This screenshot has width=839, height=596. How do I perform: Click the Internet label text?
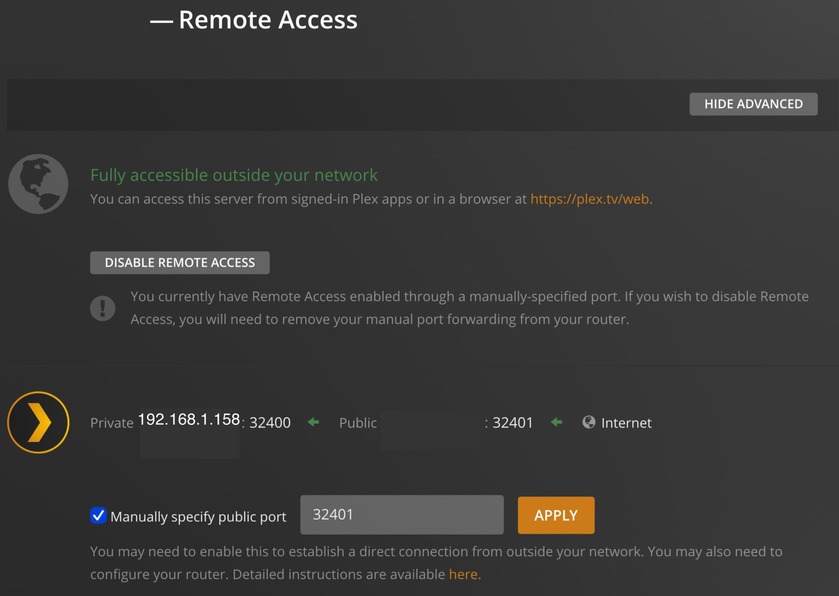click(x=626, y=423)
